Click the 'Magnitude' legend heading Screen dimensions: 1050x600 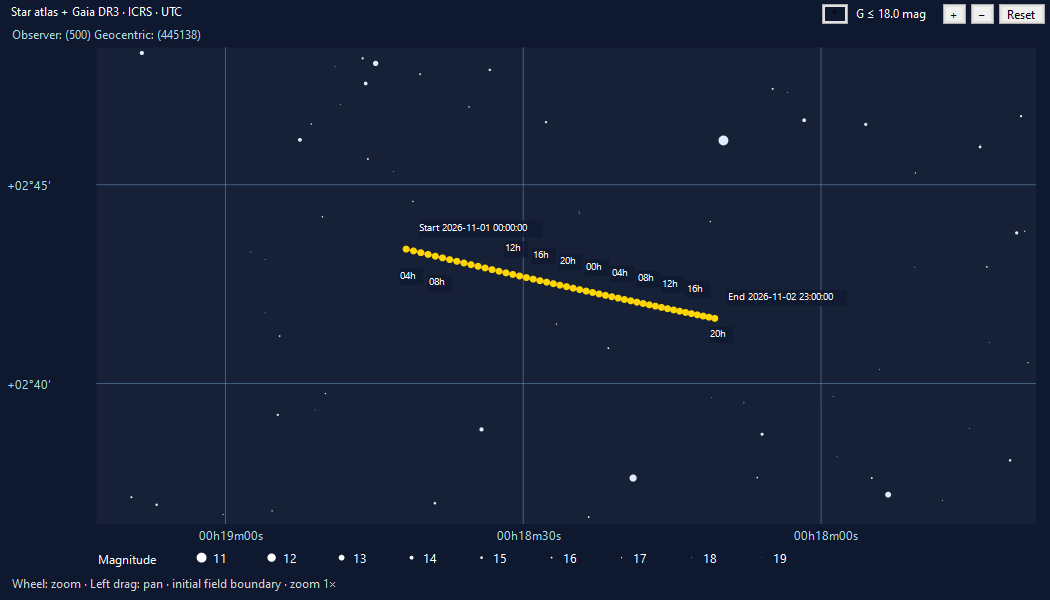(127, 560)
